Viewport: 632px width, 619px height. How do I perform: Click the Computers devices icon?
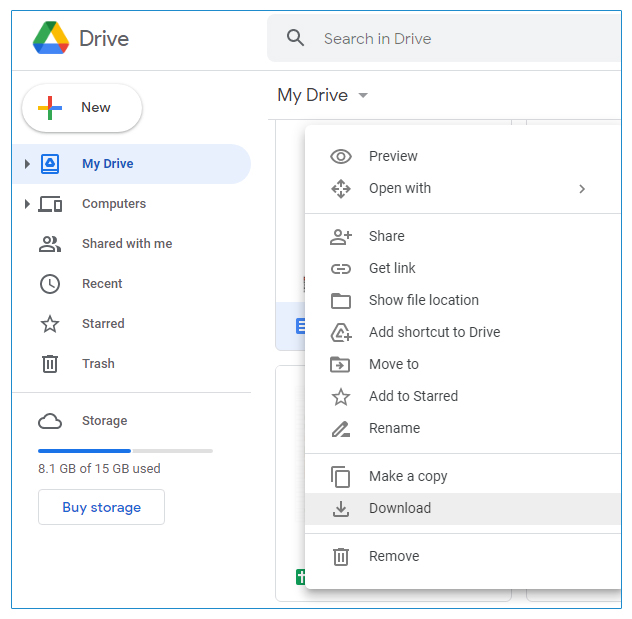50,204
